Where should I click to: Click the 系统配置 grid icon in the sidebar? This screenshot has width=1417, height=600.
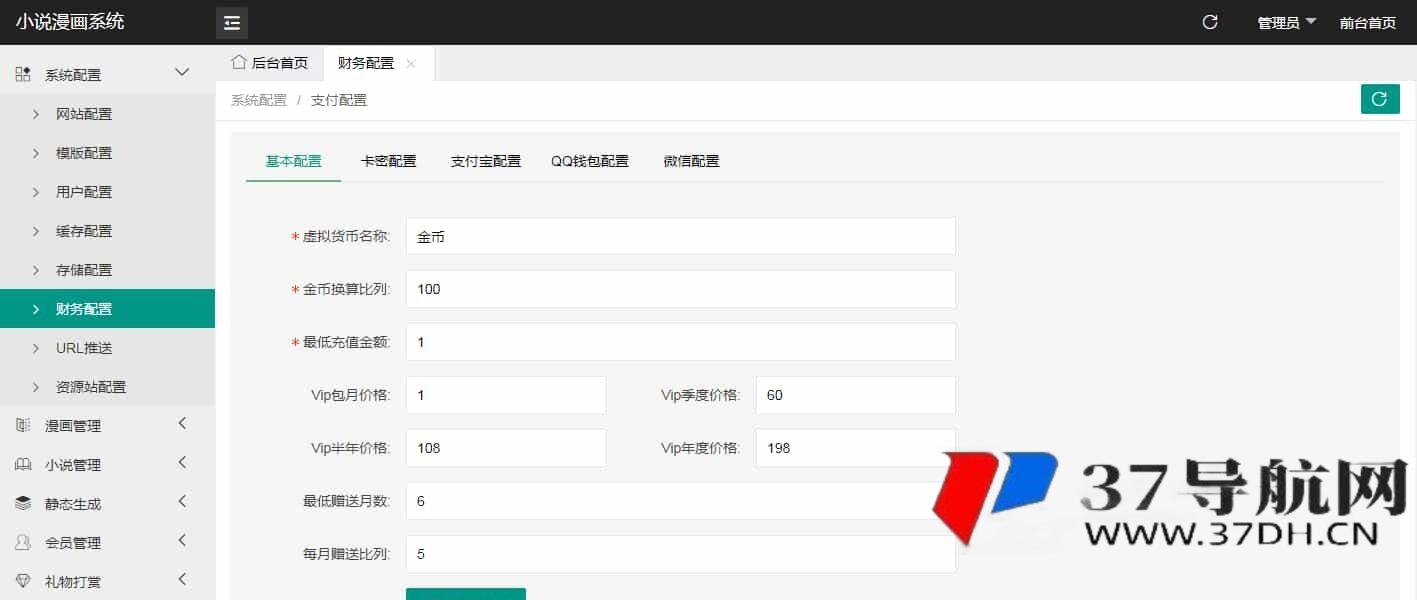click(x=22, y=73)
